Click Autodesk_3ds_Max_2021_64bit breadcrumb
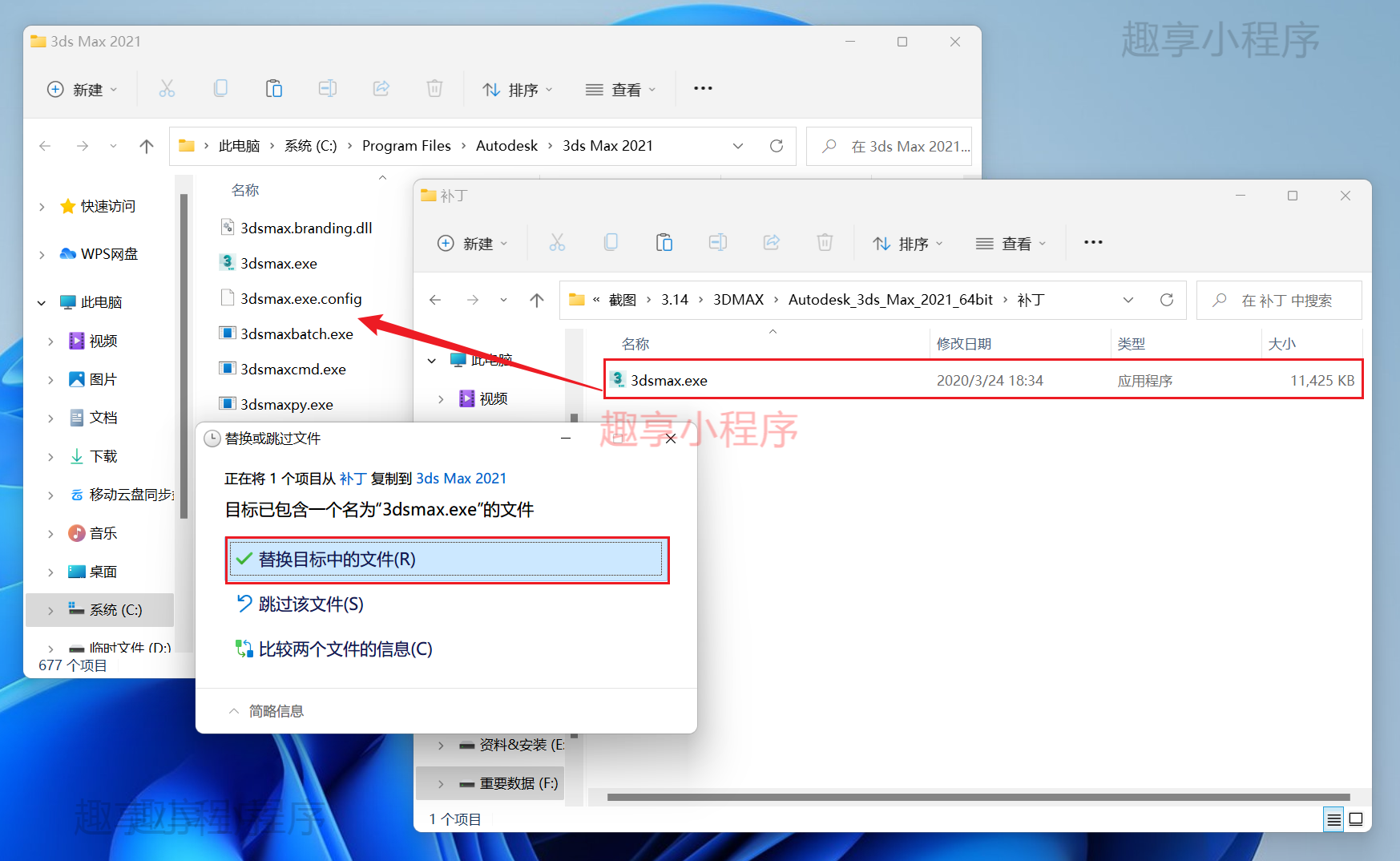The image size is (1400, 861). (x=890, y=300)
